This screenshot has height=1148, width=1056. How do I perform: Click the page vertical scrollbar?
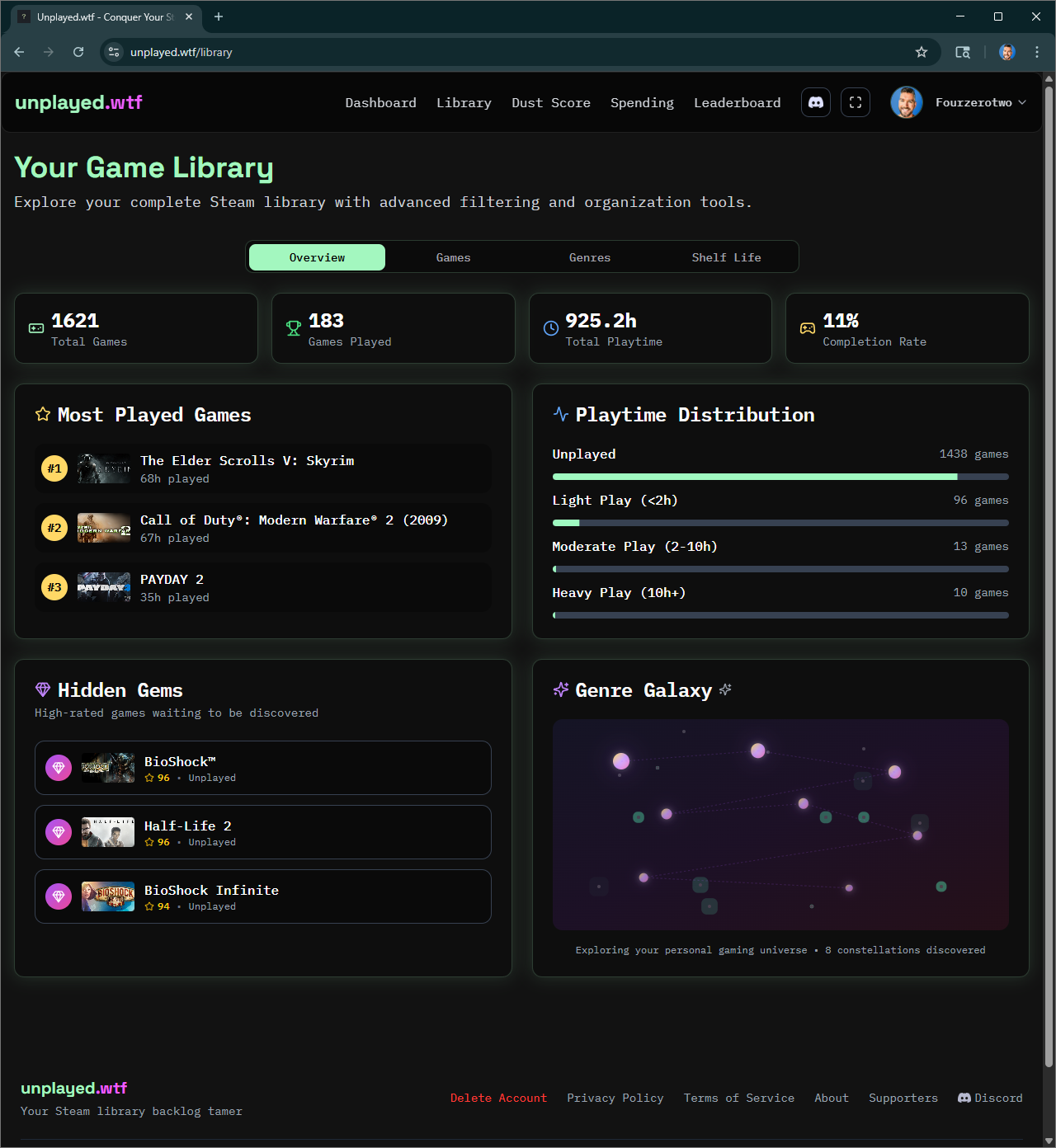pyautogui.click(x=1049, y=577)
